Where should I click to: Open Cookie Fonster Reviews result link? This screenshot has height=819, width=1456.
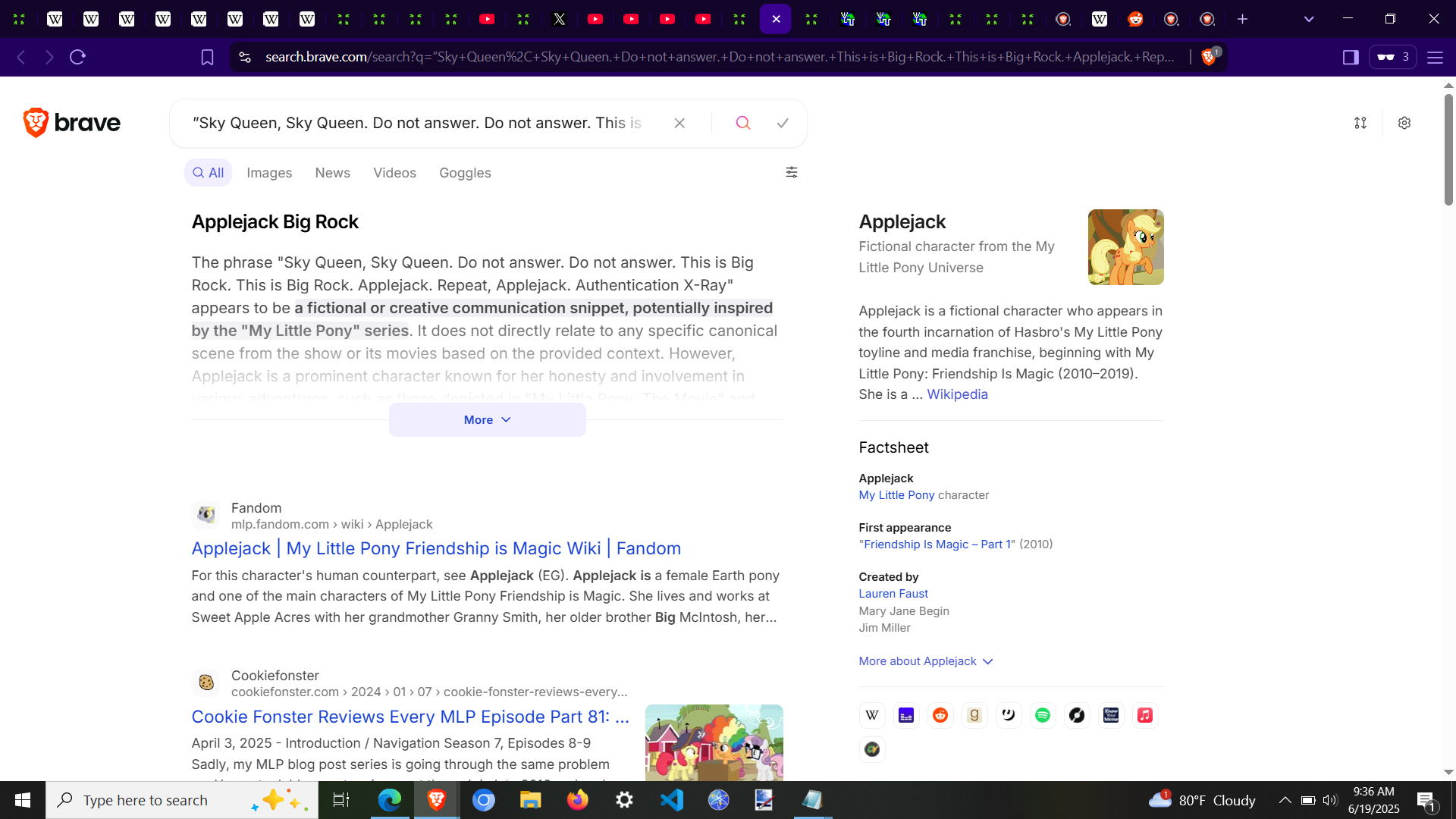tap(410, 717)
